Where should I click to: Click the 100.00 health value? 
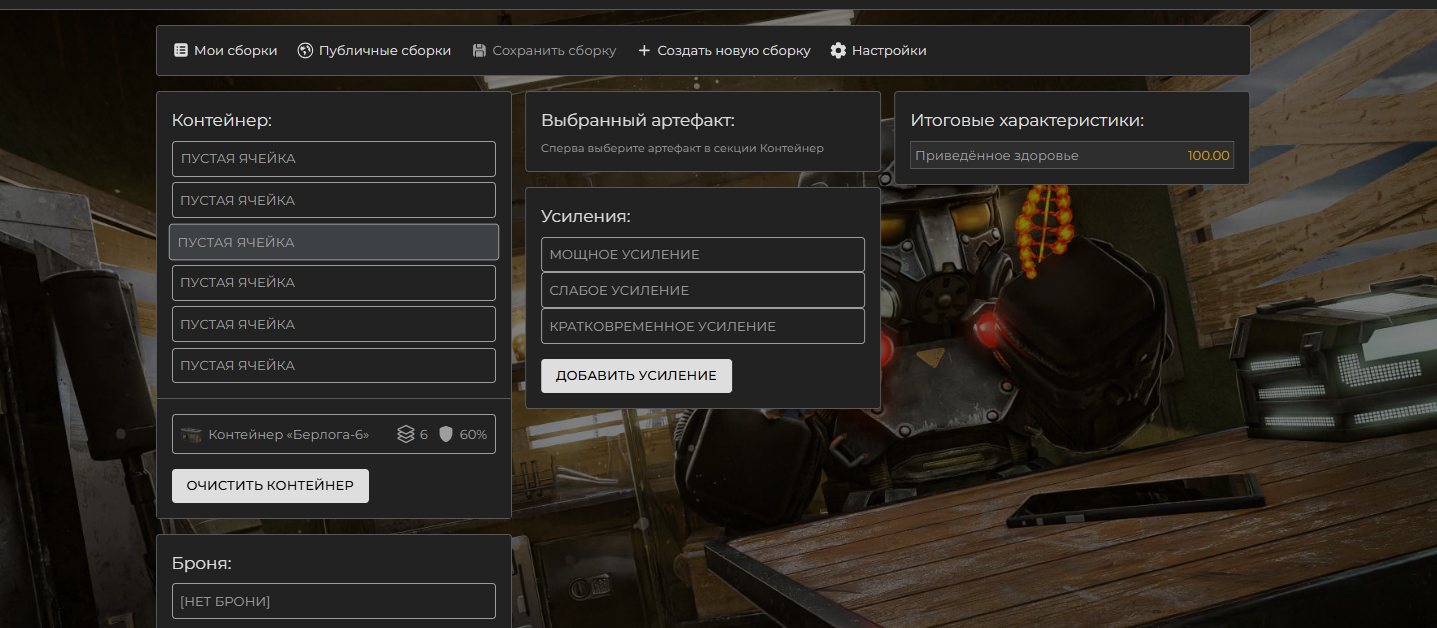click(1208, 155)
